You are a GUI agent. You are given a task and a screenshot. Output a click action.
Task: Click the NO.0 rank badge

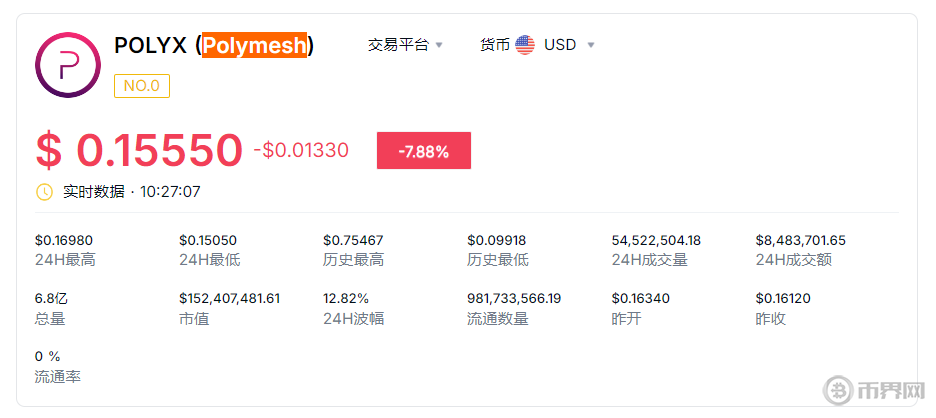[x=142, y=86]
